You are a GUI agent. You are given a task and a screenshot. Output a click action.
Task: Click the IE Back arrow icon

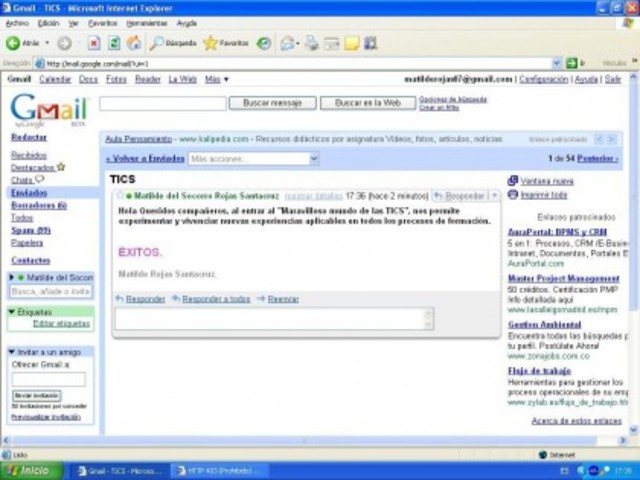pyautogui.click(x=13, y=43)
